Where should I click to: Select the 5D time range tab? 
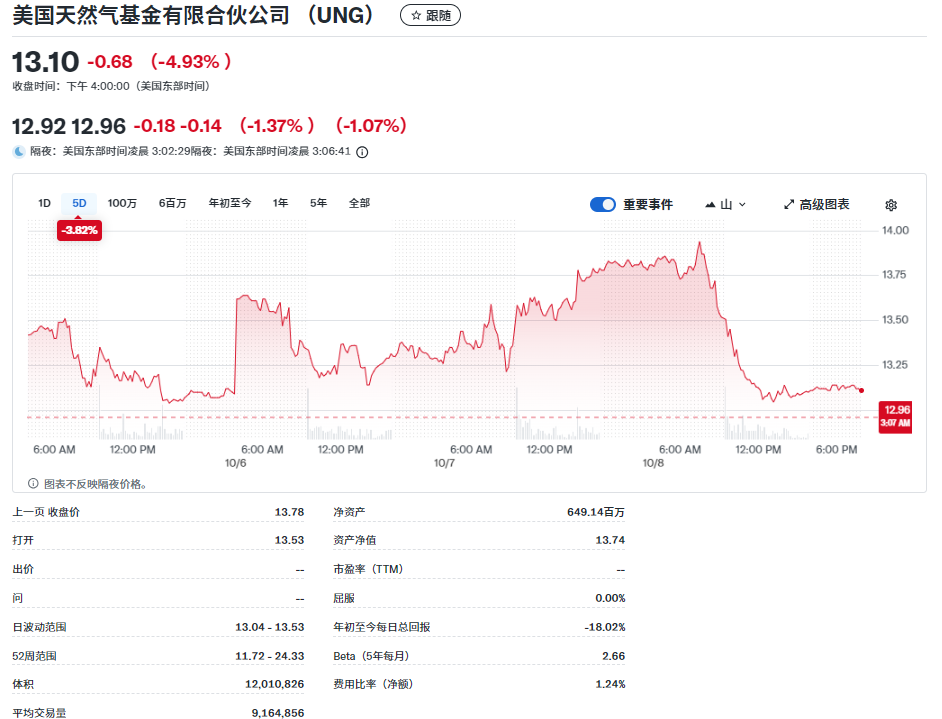point(79,203)
